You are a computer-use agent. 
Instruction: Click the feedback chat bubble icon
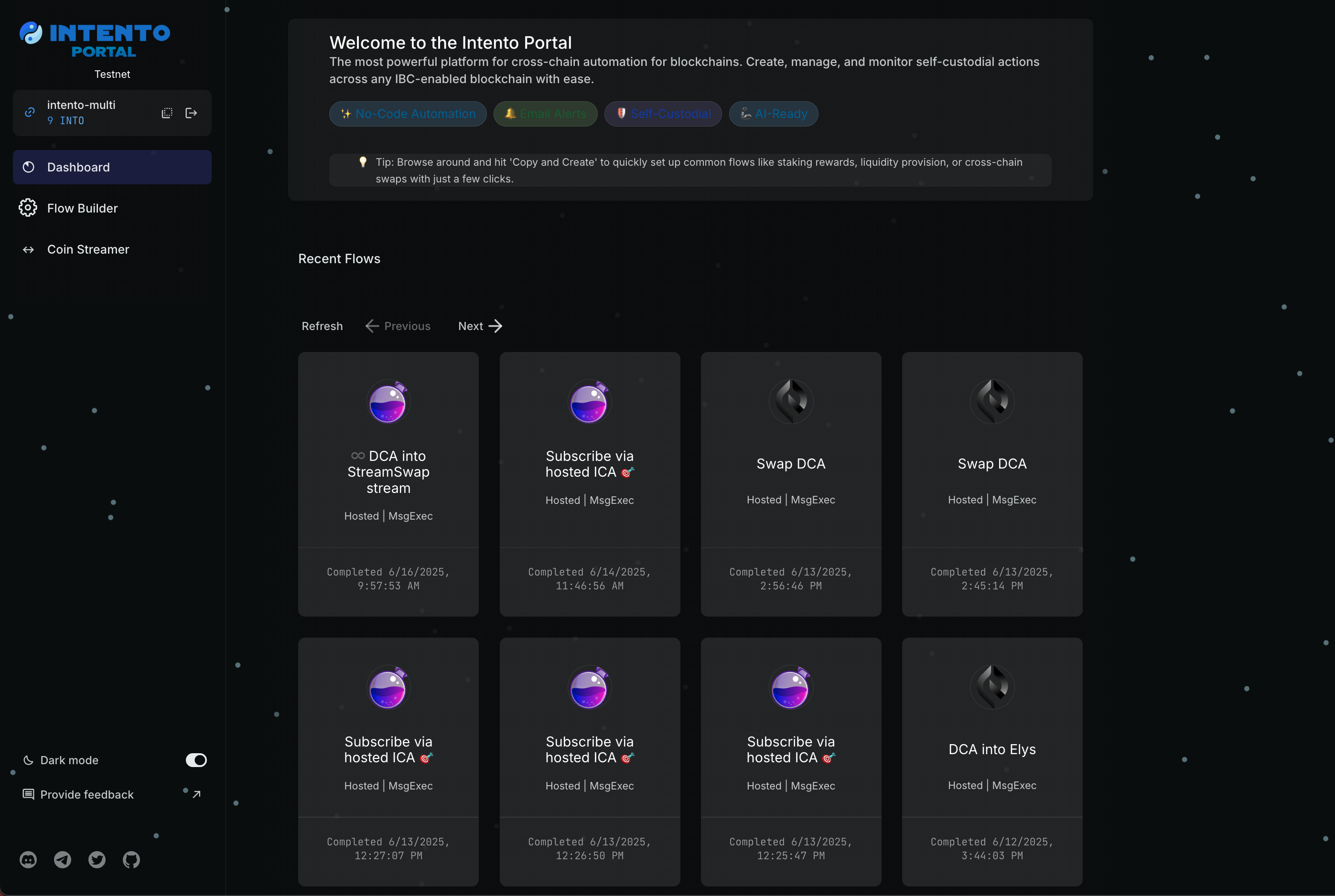pos(28,794)
